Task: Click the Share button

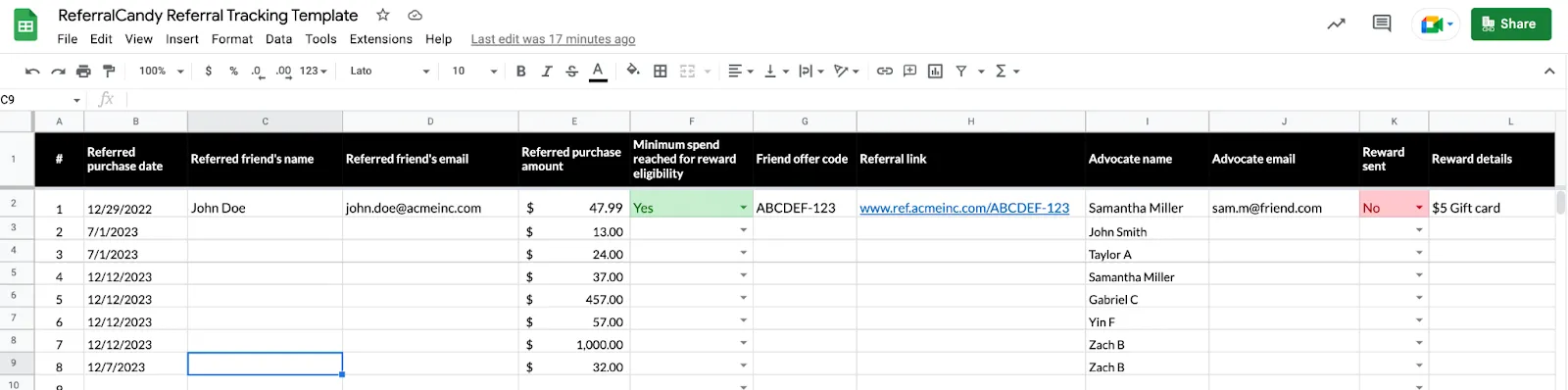Action: pos(1510,24)
